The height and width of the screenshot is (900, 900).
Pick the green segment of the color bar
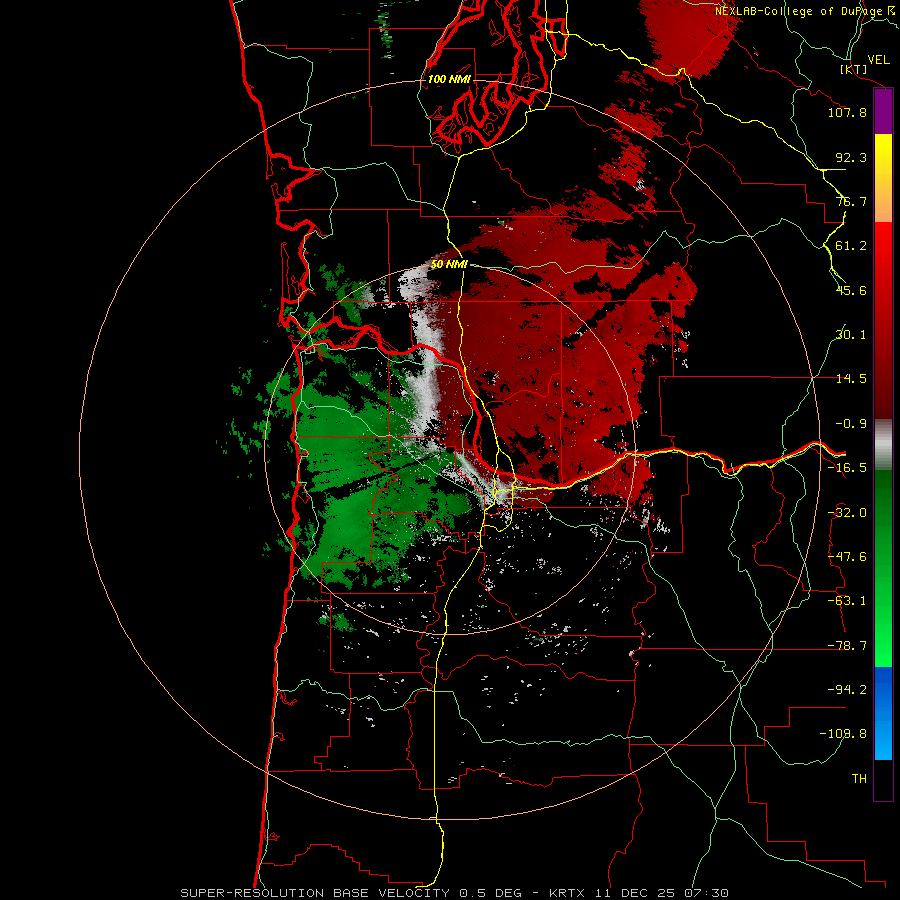[x=883, y=568]
